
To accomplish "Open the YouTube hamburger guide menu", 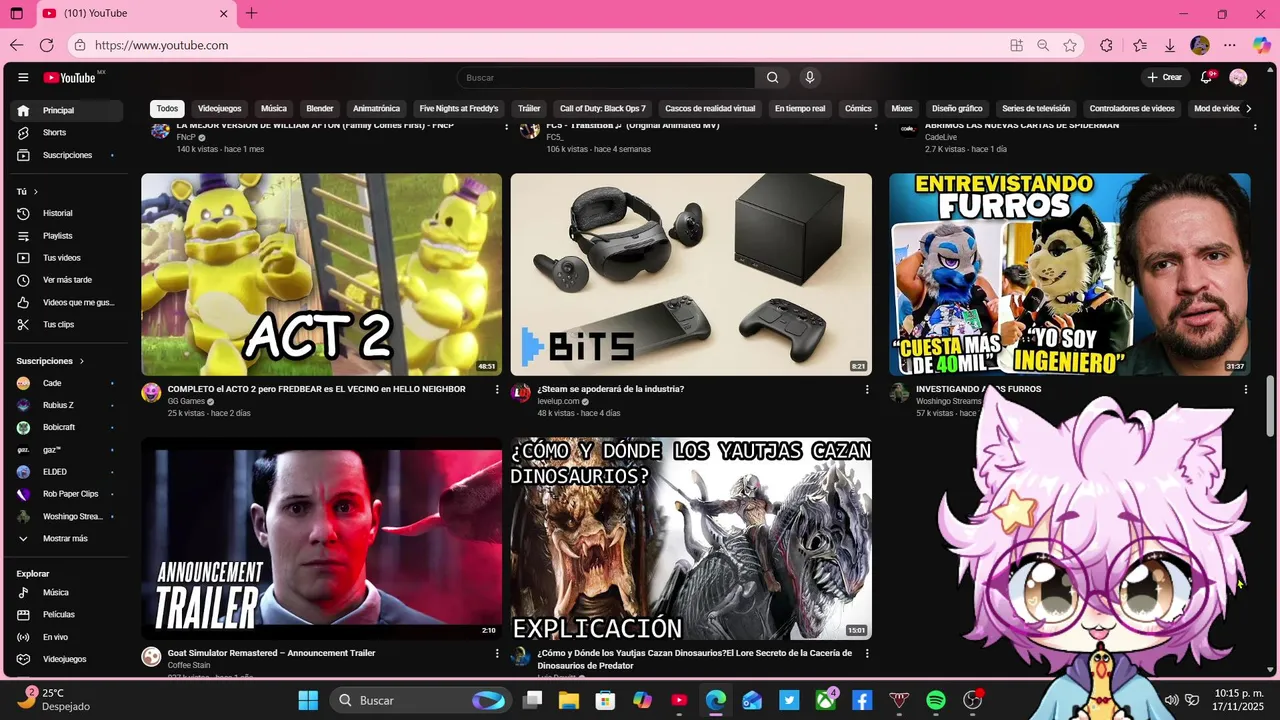I will [x=23, y=77].
